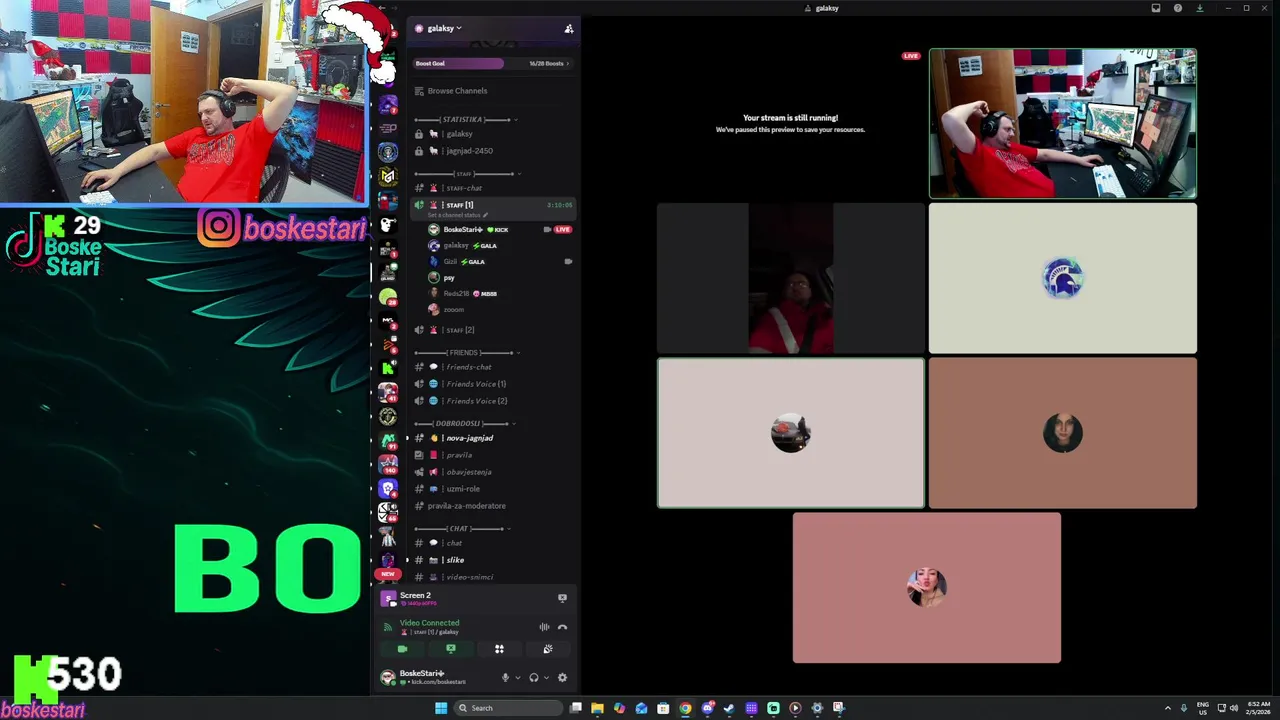Click the LIVE badge beside BoskeStari
Image resolution: width=1280 pixels, height=720 pixels.
[x=563, y=230]
